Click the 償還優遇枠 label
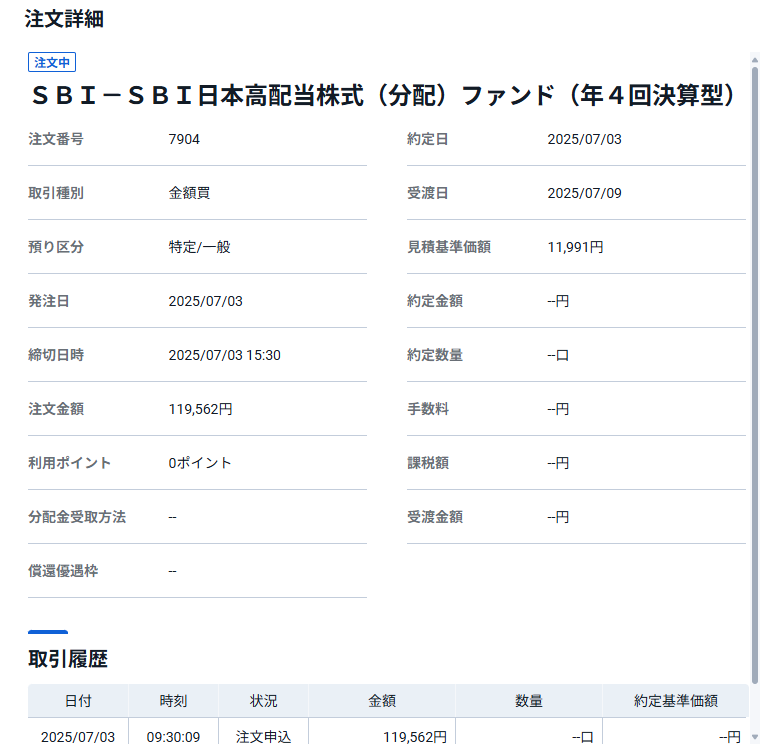The image size is (762, 756). click(63, 571)
